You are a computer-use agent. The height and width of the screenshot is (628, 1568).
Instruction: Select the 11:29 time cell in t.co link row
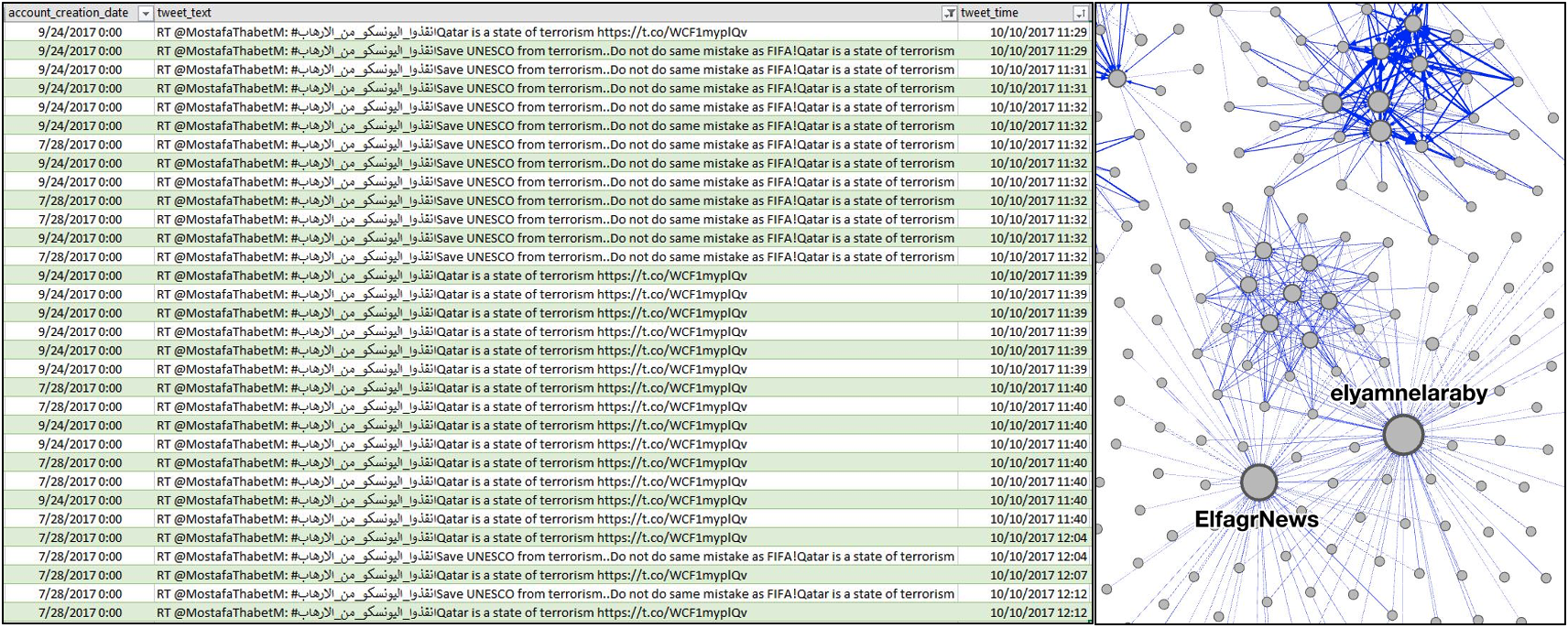tap(1038, 32)
